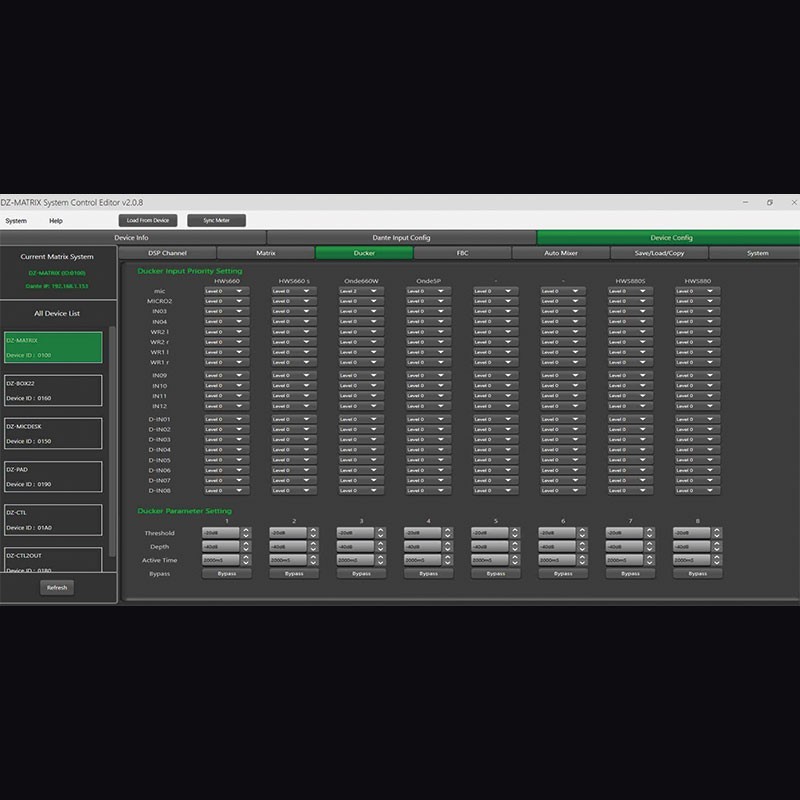Toggle Bypass for ducker 1
This screenshot has width=800, height=800.
click(227, 574)
